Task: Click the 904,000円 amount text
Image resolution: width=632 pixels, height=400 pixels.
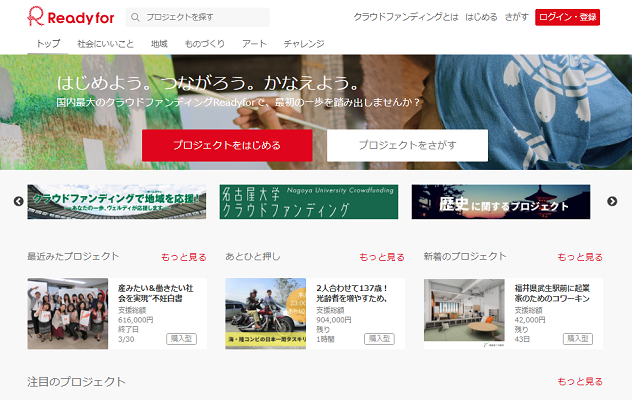Action: (x=334, y=320)
